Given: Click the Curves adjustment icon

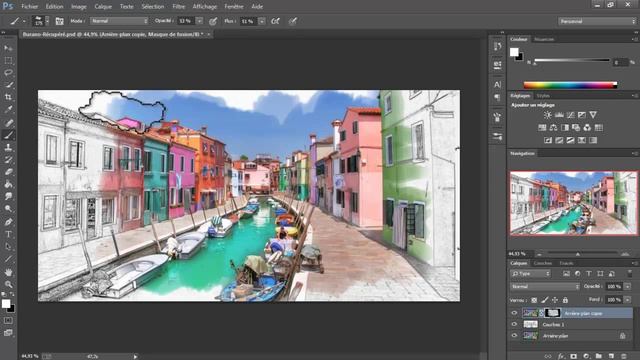Looking at the screenshot, I should coord(570,115).
